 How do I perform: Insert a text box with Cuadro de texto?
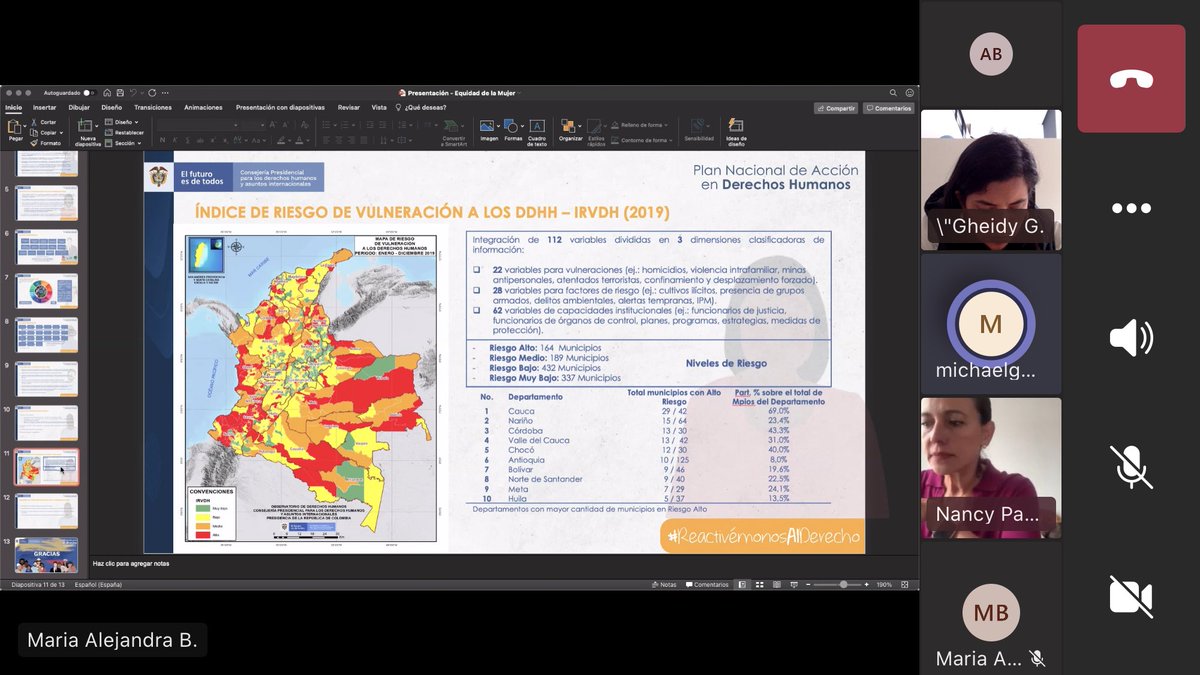pyautogui.click(x=537, y=133)
